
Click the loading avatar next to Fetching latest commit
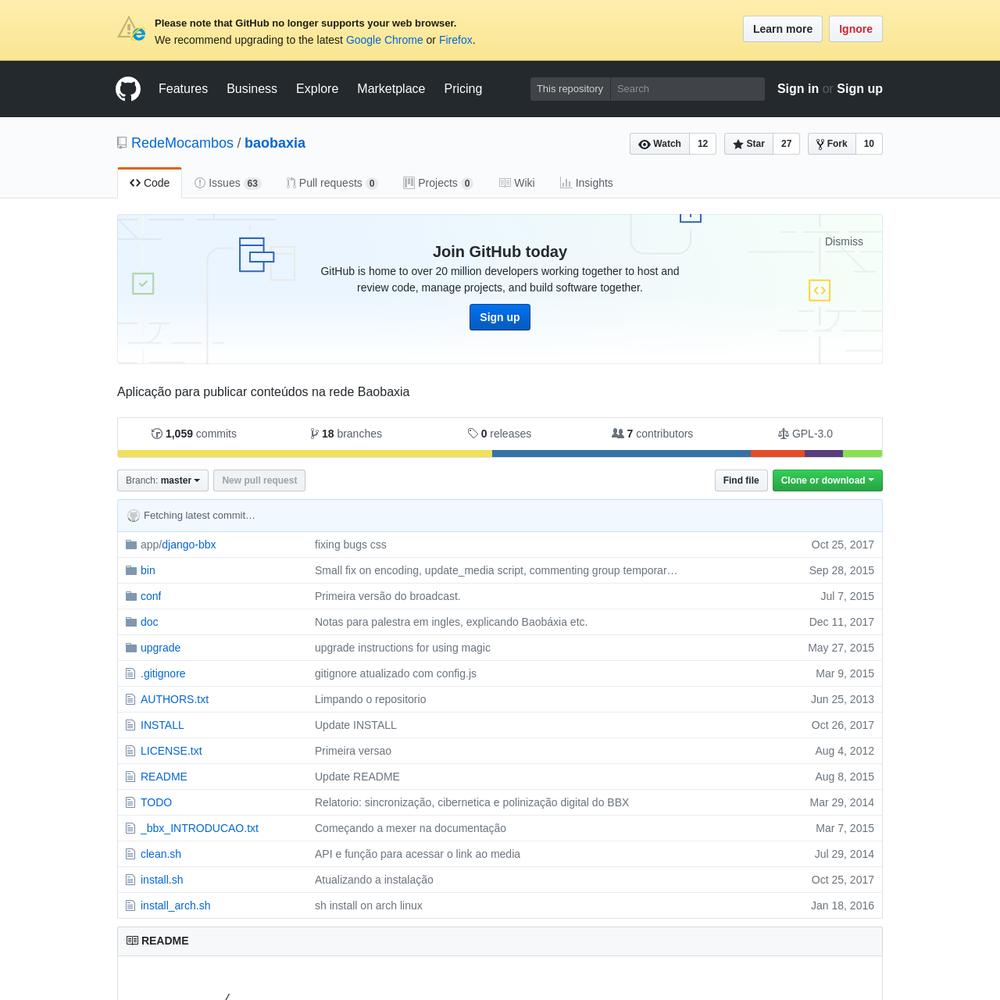[x=133, y=515]
